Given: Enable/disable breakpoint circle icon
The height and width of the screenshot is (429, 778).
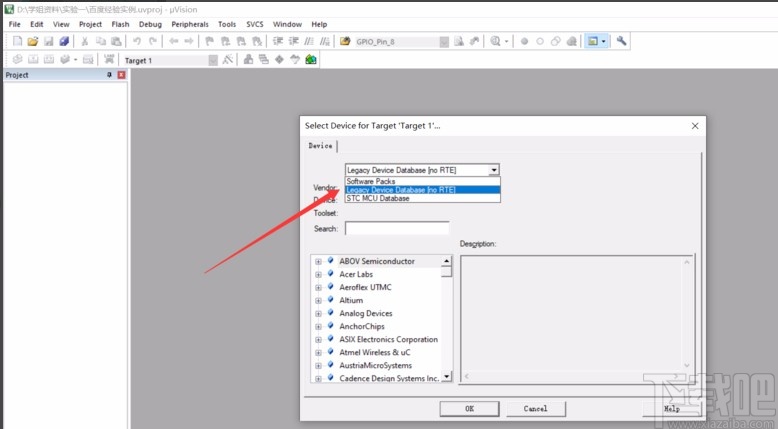Looking at the screenshot, I should click(540, 42).
